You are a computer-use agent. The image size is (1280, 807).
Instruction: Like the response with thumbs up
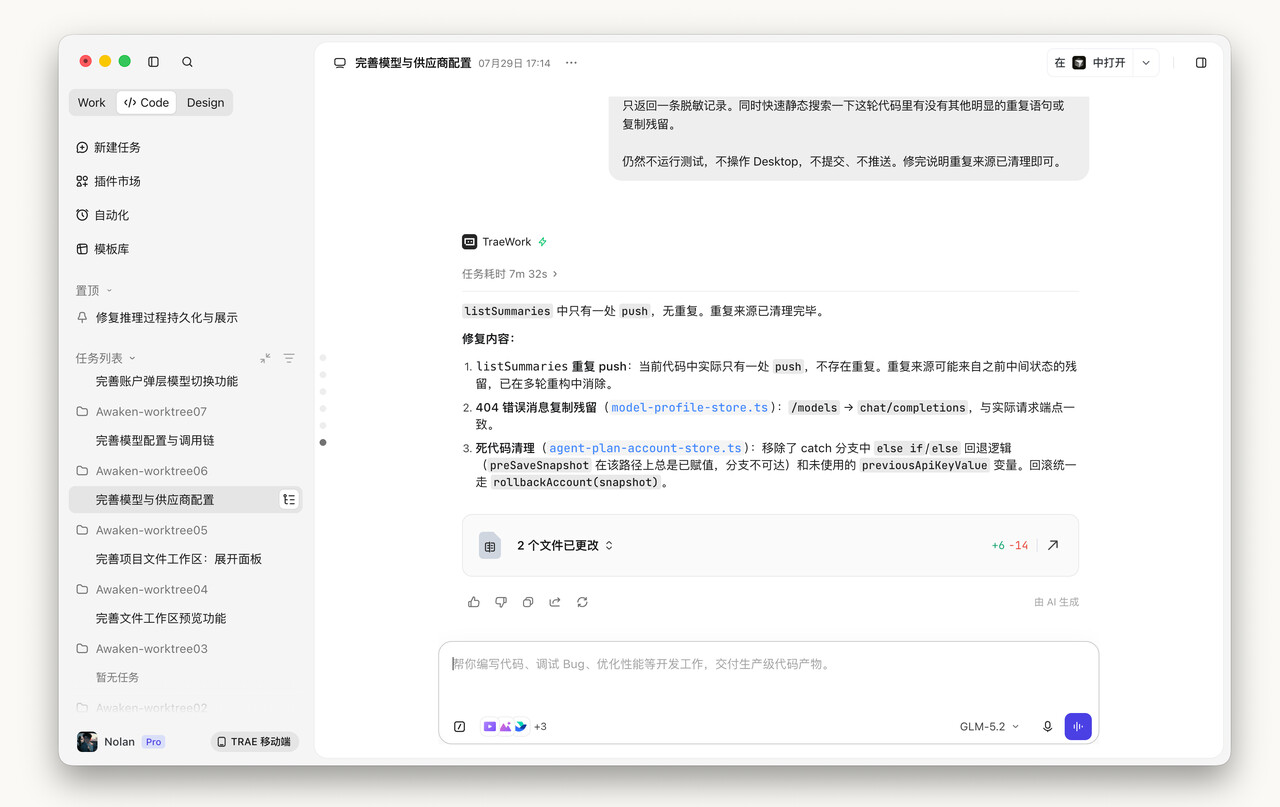tap(474, 602)
